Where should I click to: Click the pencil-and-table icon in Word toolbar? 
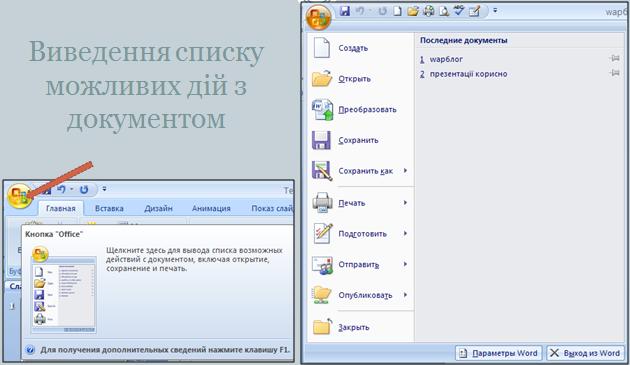point(475,11)
